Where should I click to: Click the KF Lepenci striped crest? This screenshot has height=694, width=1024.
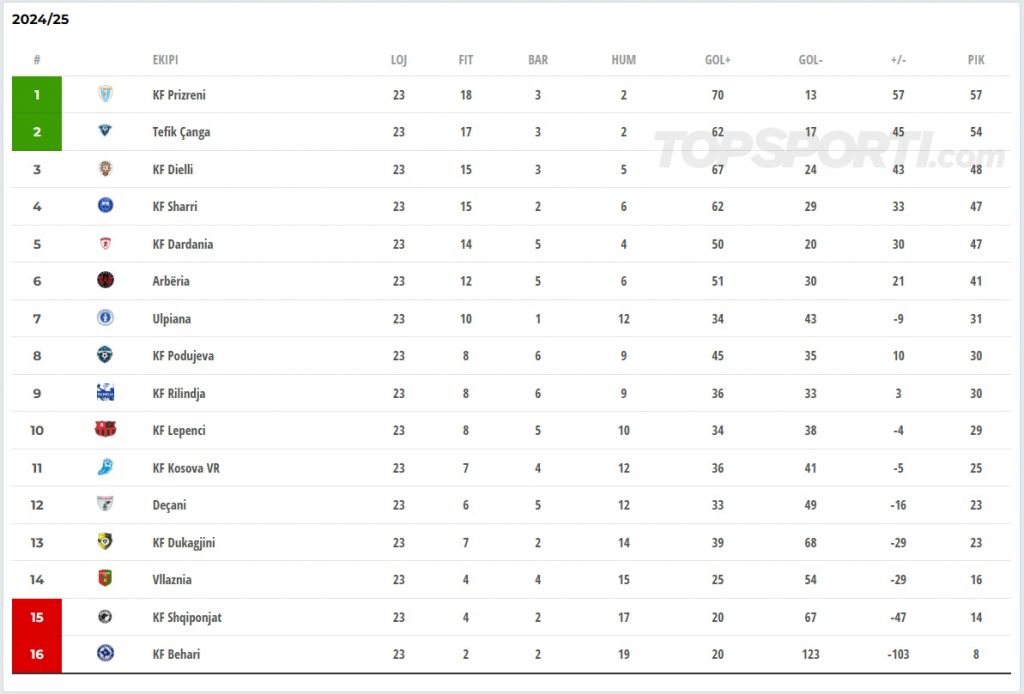click(105, 430)
